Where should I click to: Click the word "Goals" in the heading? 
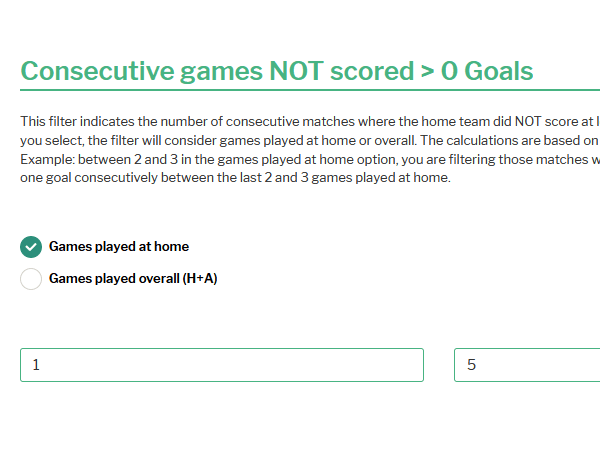500,71
